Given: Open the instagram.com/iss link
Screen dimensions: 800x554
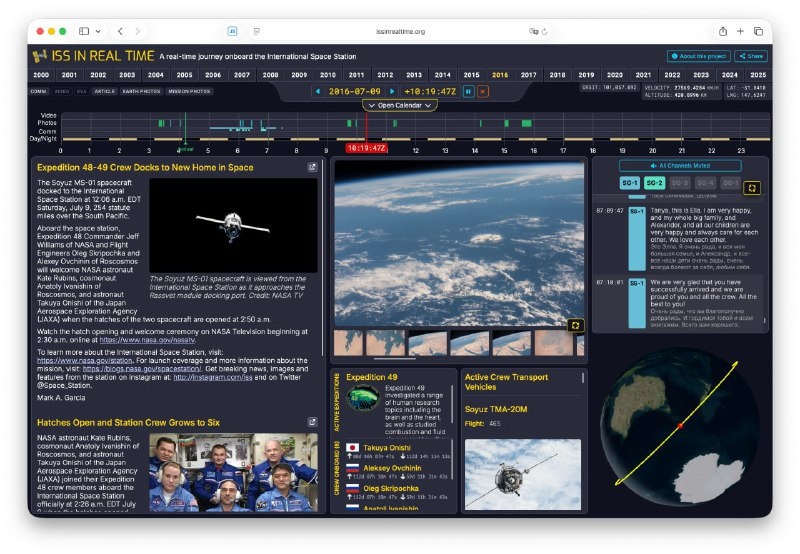Looking at the screenshot, I should pos(213,377).
